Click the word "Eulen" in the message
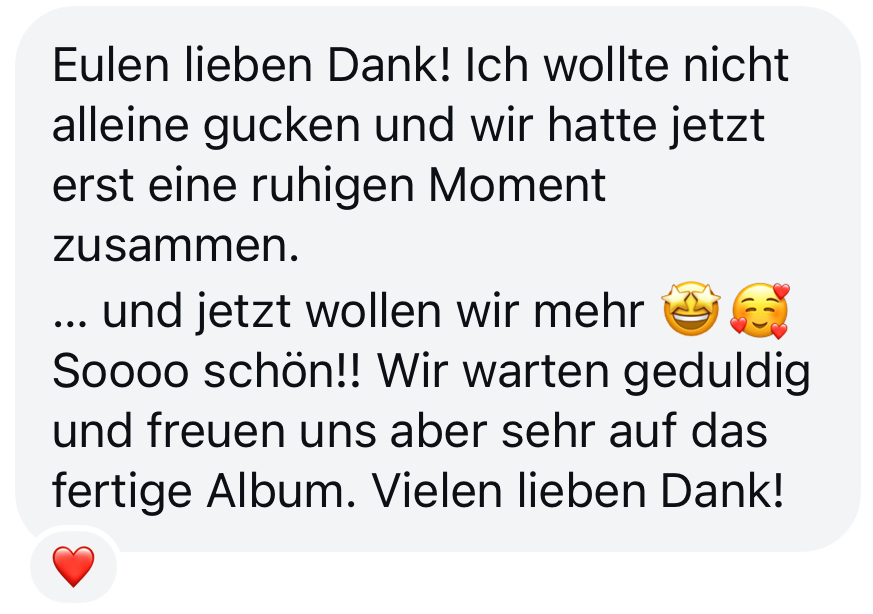This screenshot has height=614, width=873. [111, 65]
